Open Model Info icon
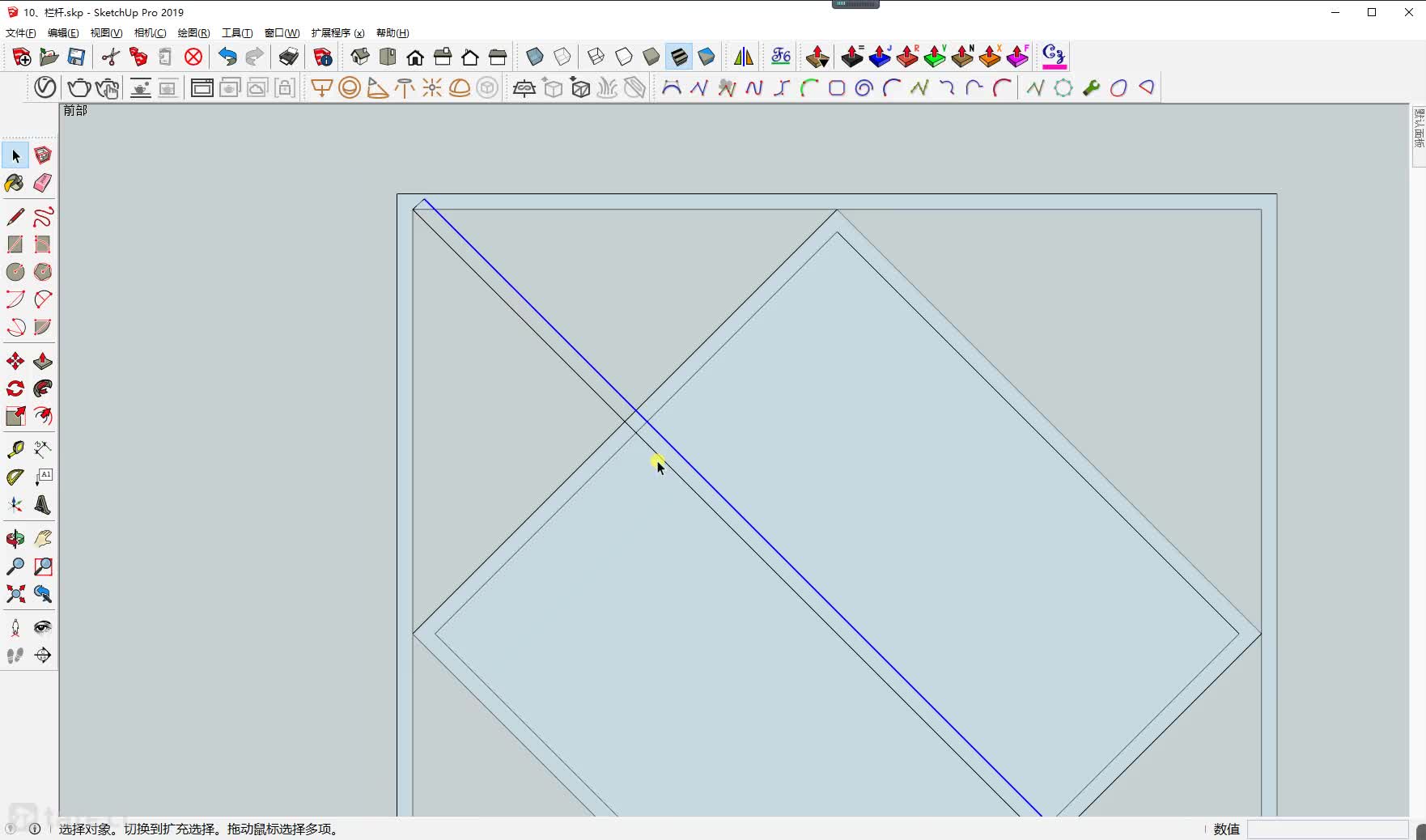Viewport: 1426px width, 840px height. 323,57
